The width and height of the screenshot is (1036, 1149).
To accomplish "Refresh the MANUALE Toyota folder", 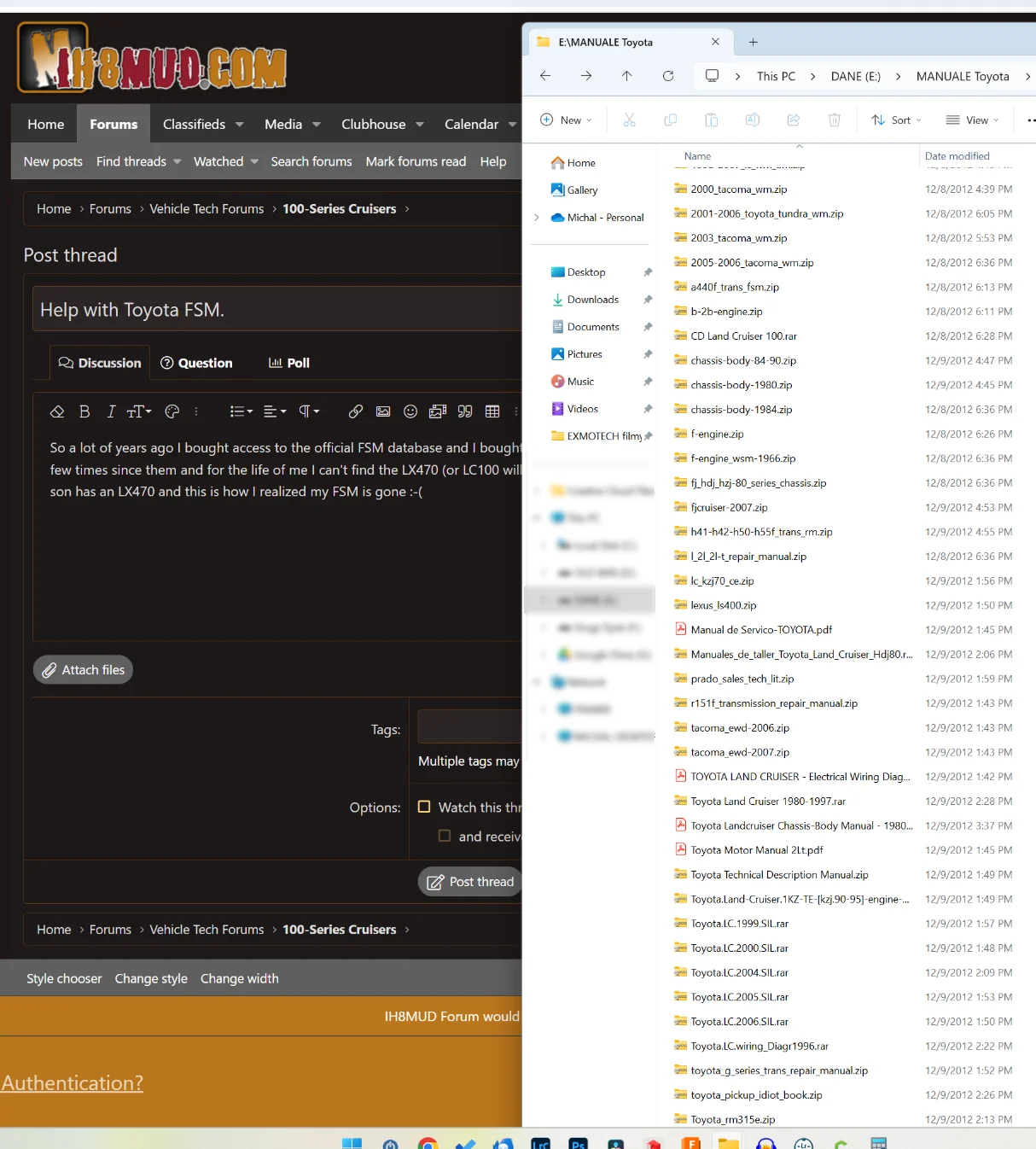I will click(668, 76).
